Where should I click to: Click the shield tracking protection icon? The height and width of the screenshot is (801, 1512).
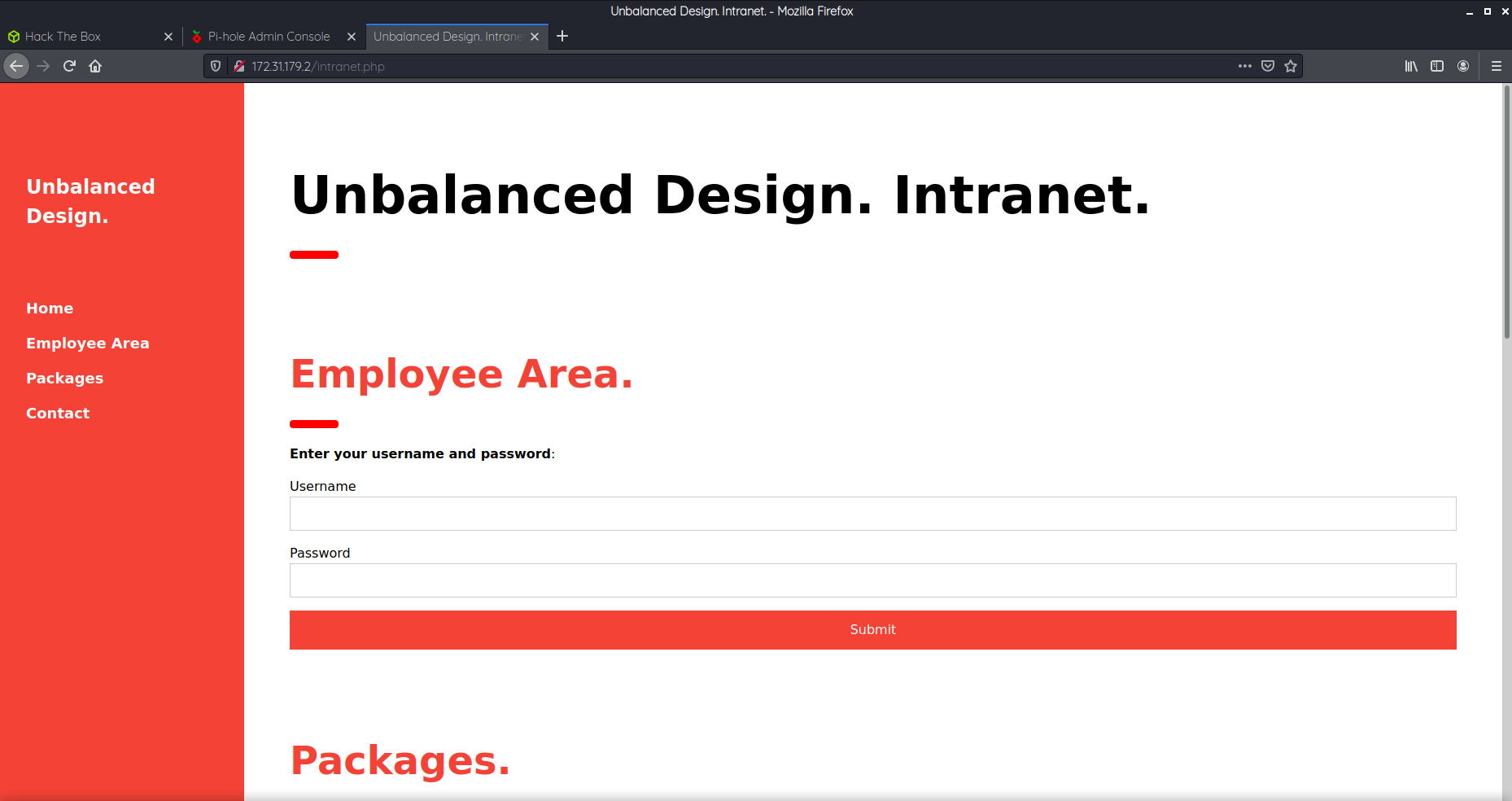coord(214,66)
